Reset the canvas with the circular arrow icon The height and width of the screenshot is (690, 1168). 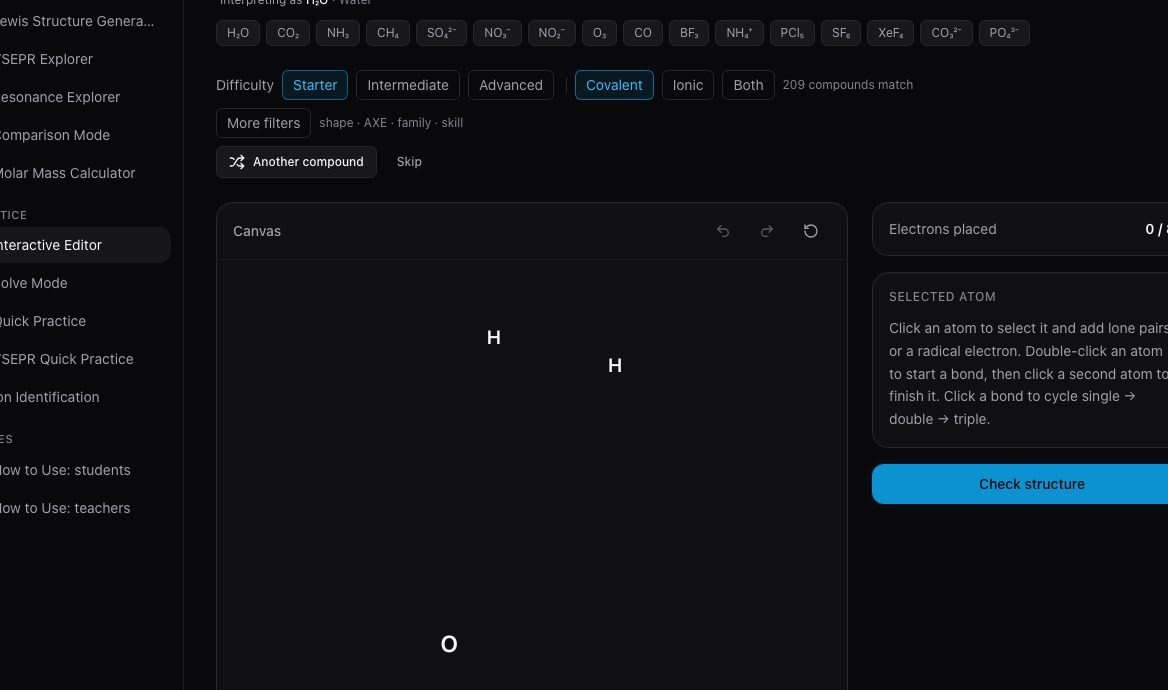pos(810,231)
